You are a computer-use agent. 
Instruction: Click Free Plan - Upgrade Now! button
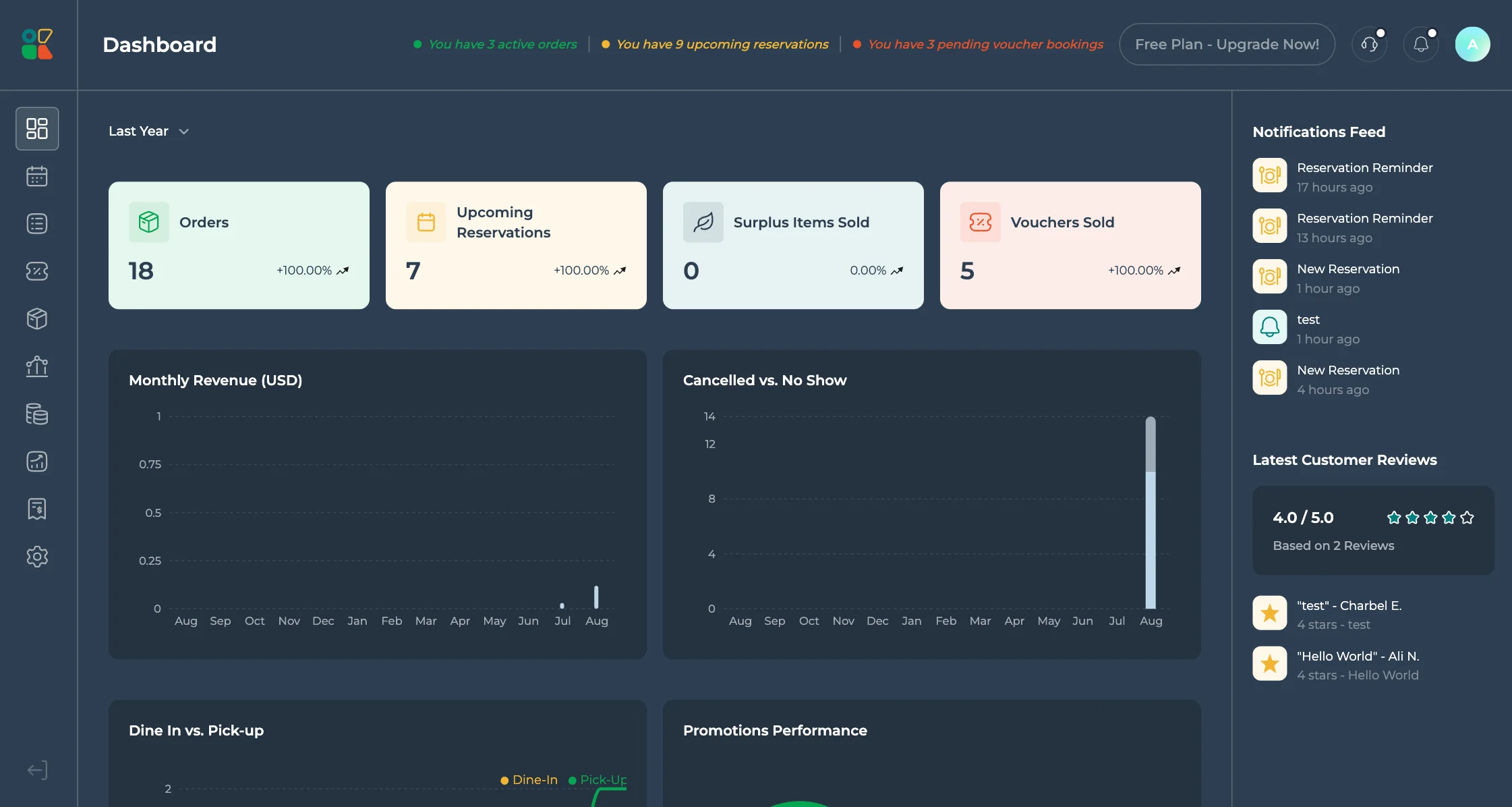tap(1227, 45)
